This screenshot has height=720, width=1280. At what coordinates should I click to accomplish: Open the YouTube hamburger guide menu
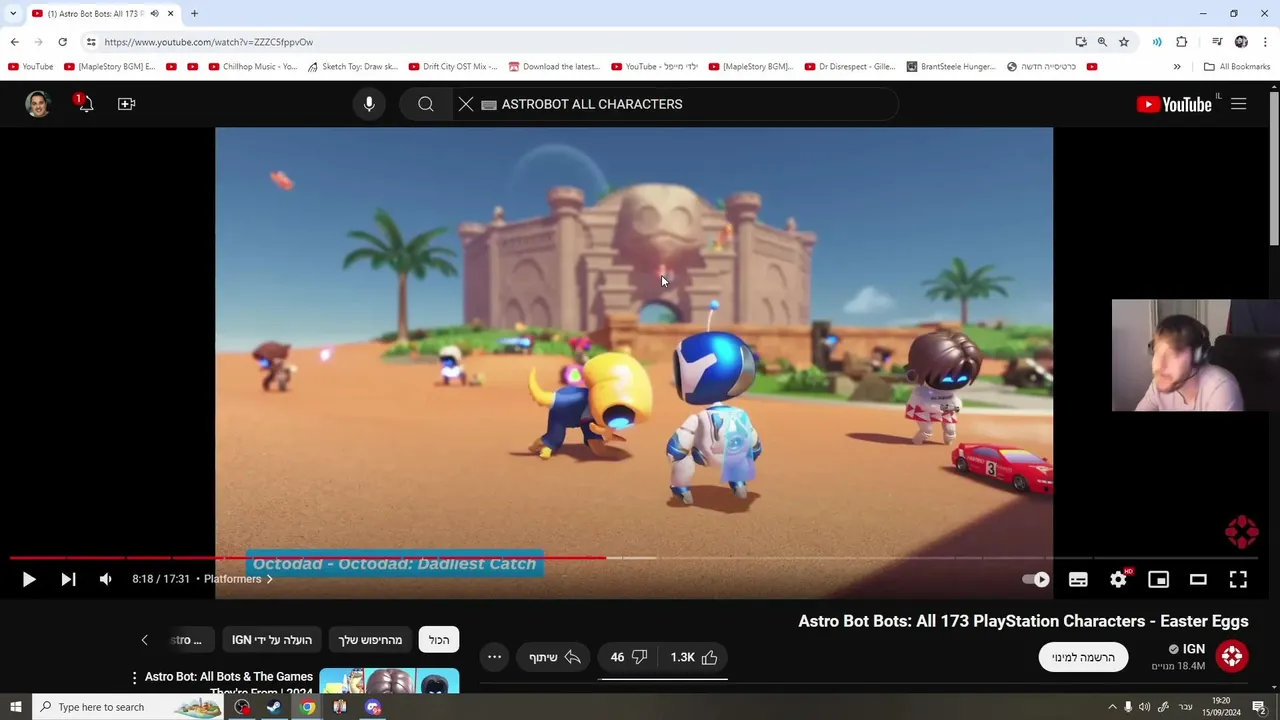(x=1239, y=104)
